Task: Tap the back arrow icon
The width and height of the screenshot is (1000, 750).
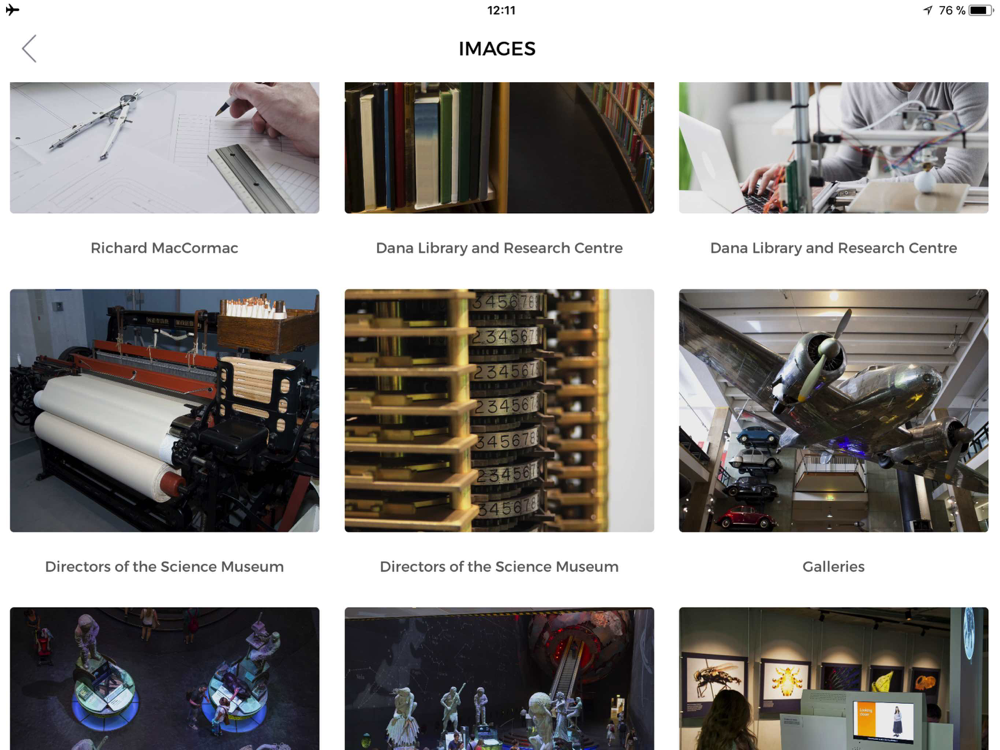Action: coord(29,48)
